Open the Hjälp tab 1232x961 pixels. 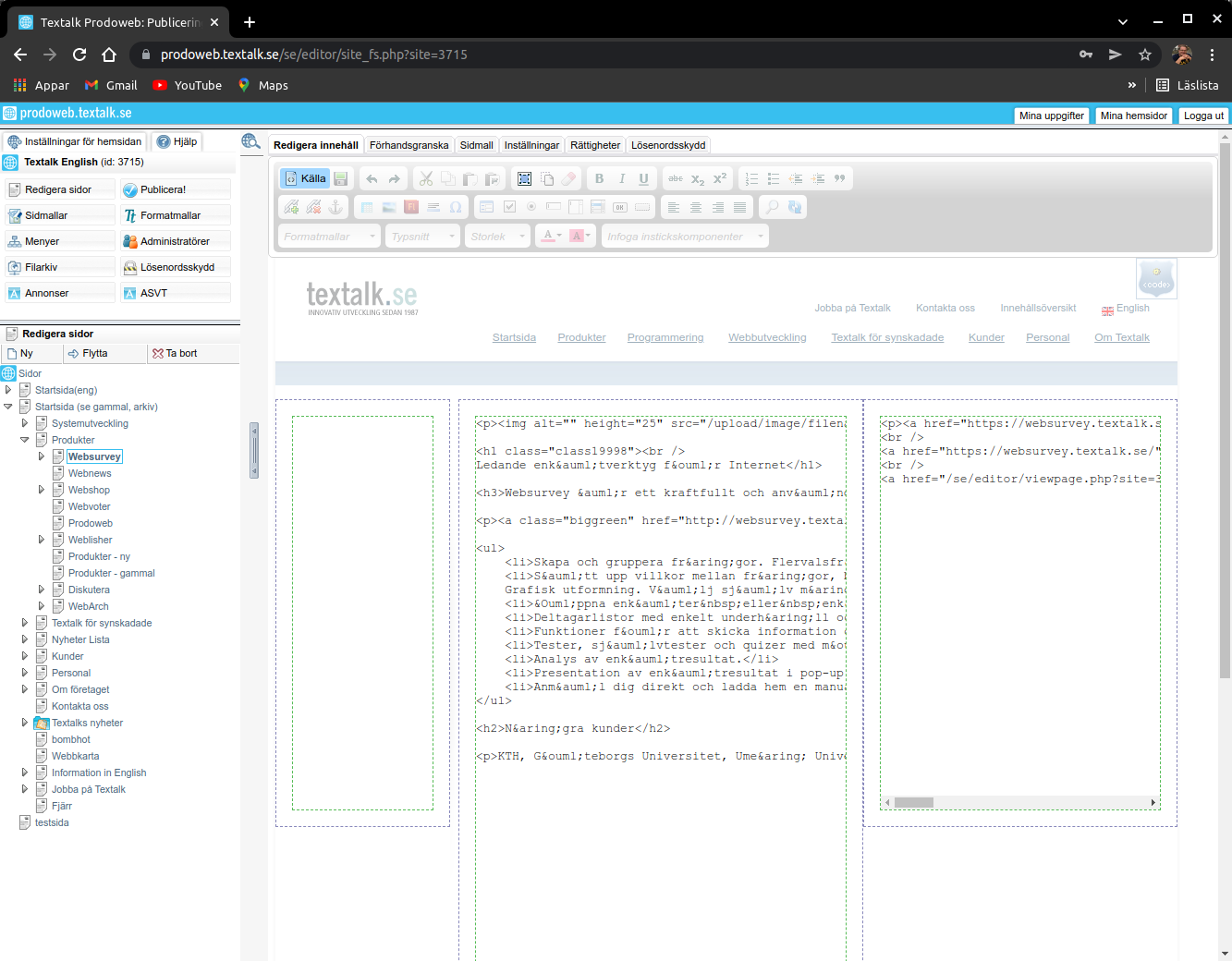(177, 141)
